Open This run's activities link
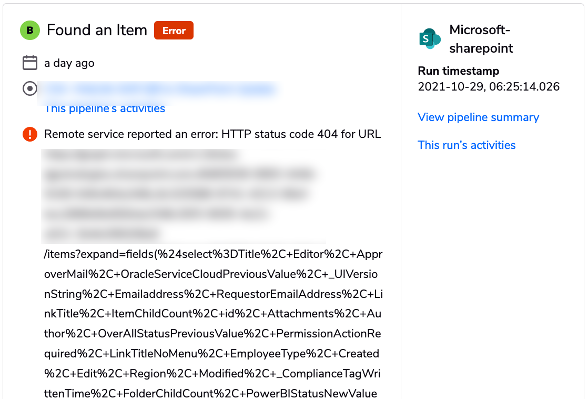 tap(466, 145)
